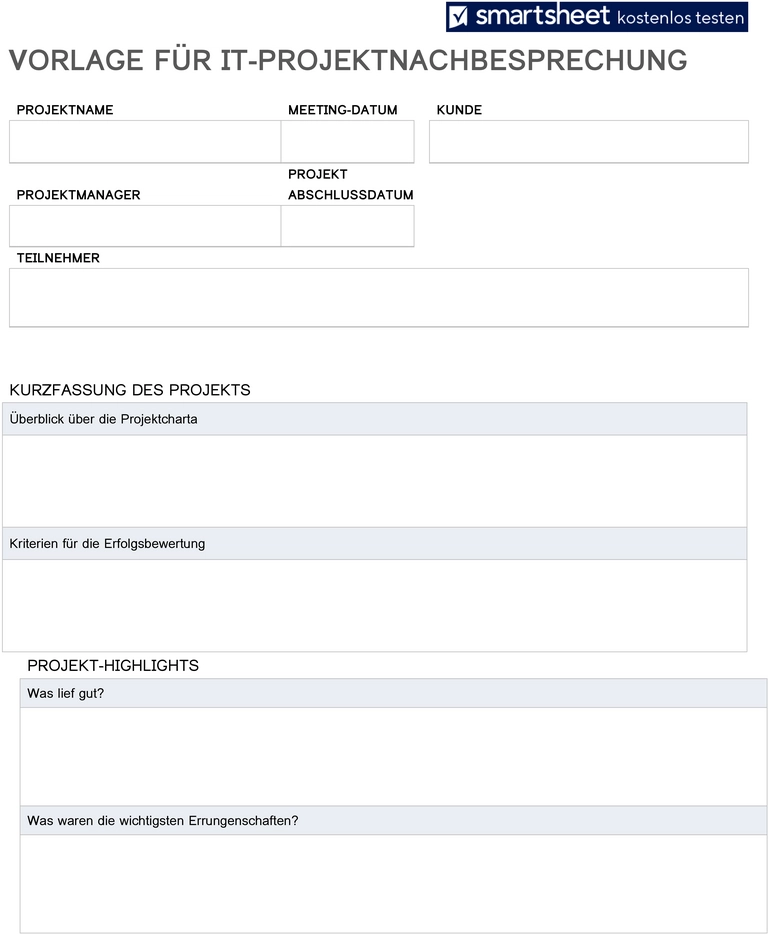The image size is (769, 935).
Task: Click the Projekt Abschlussdatum field
Action: (x=348, y=226)
